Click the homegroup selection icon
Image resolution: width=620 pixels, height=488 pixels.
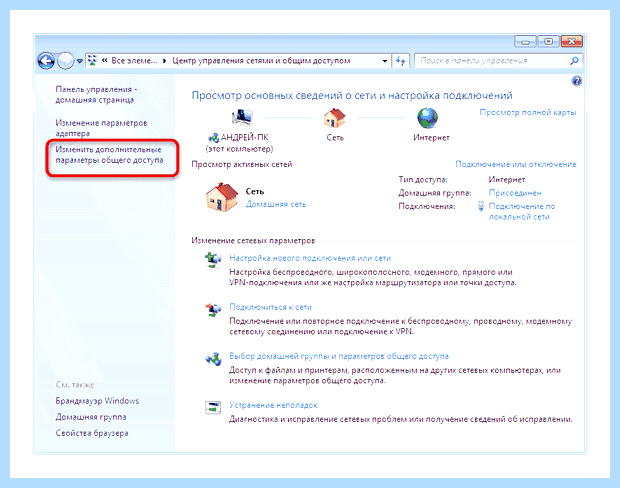tap(213, 359)
